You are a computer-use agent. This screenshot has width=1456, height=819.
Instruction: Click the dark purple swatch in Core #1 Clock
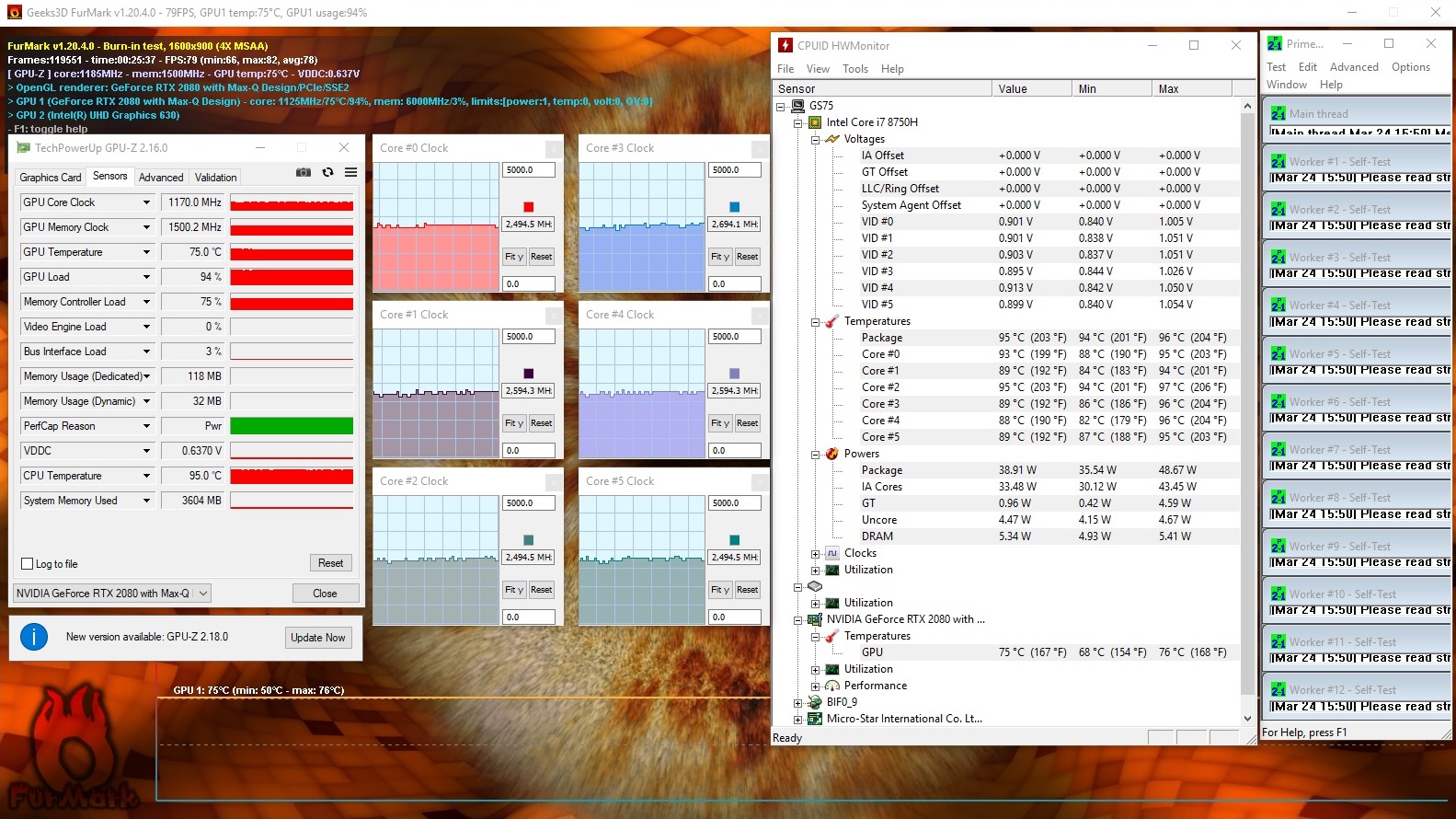click(529, 374)
